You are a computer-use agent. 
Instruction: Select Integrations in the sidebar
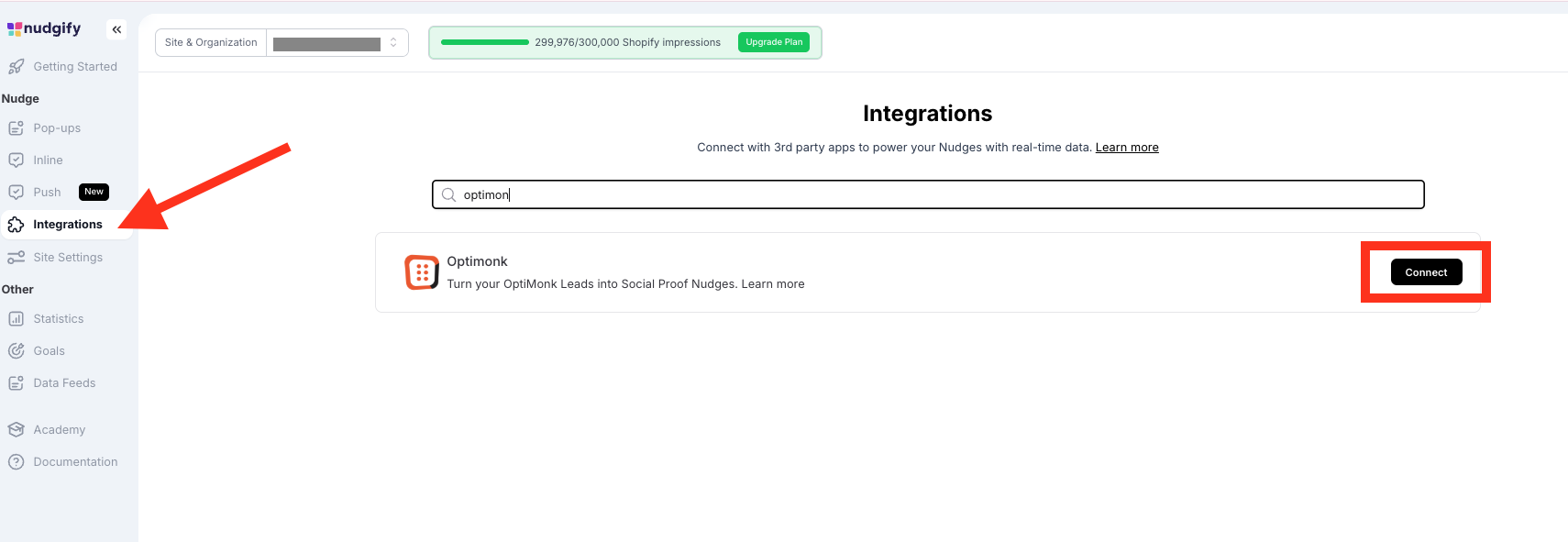pos(67,225)
